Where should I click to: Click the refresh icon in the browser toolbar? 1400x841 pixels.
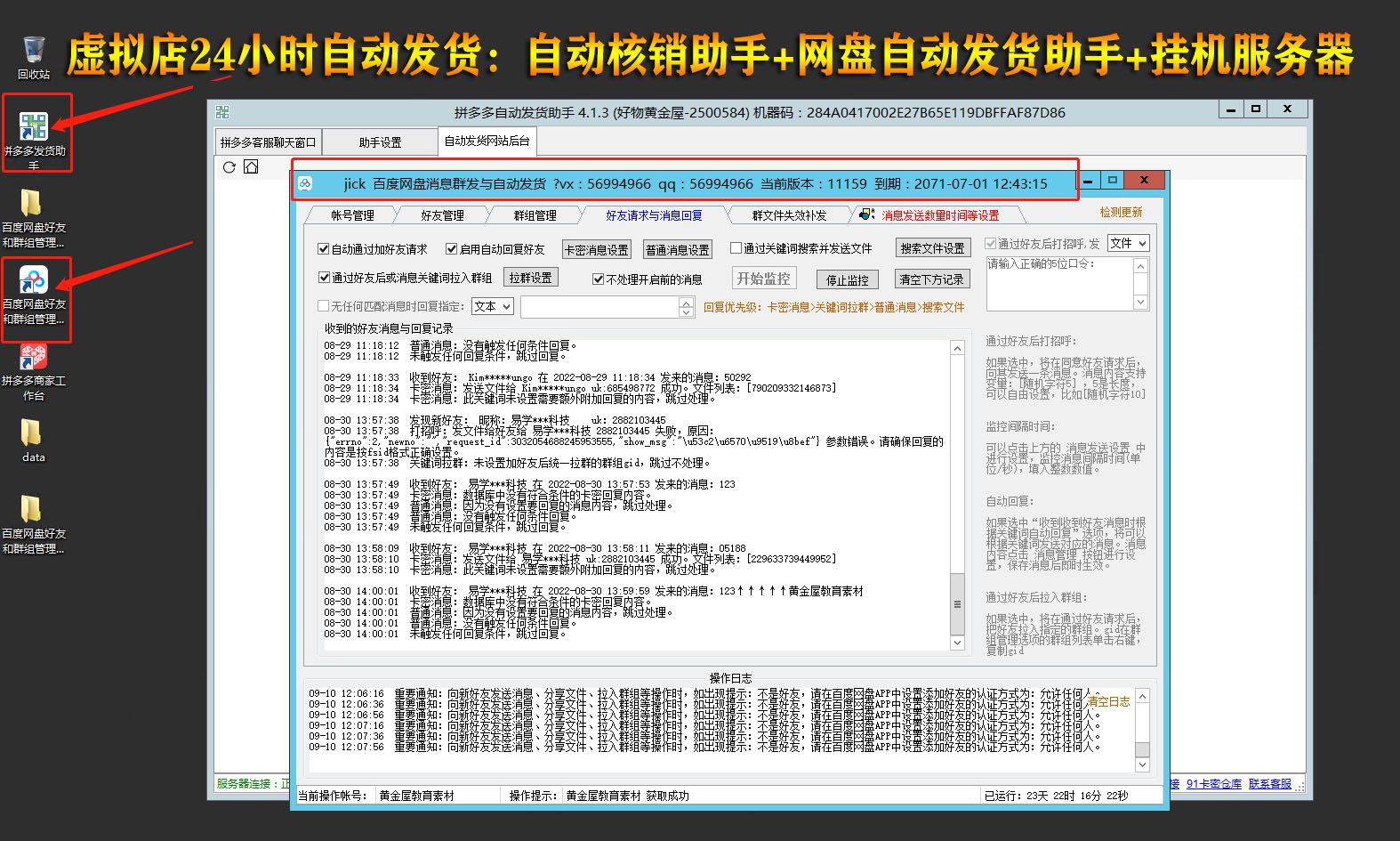[229, 167]
